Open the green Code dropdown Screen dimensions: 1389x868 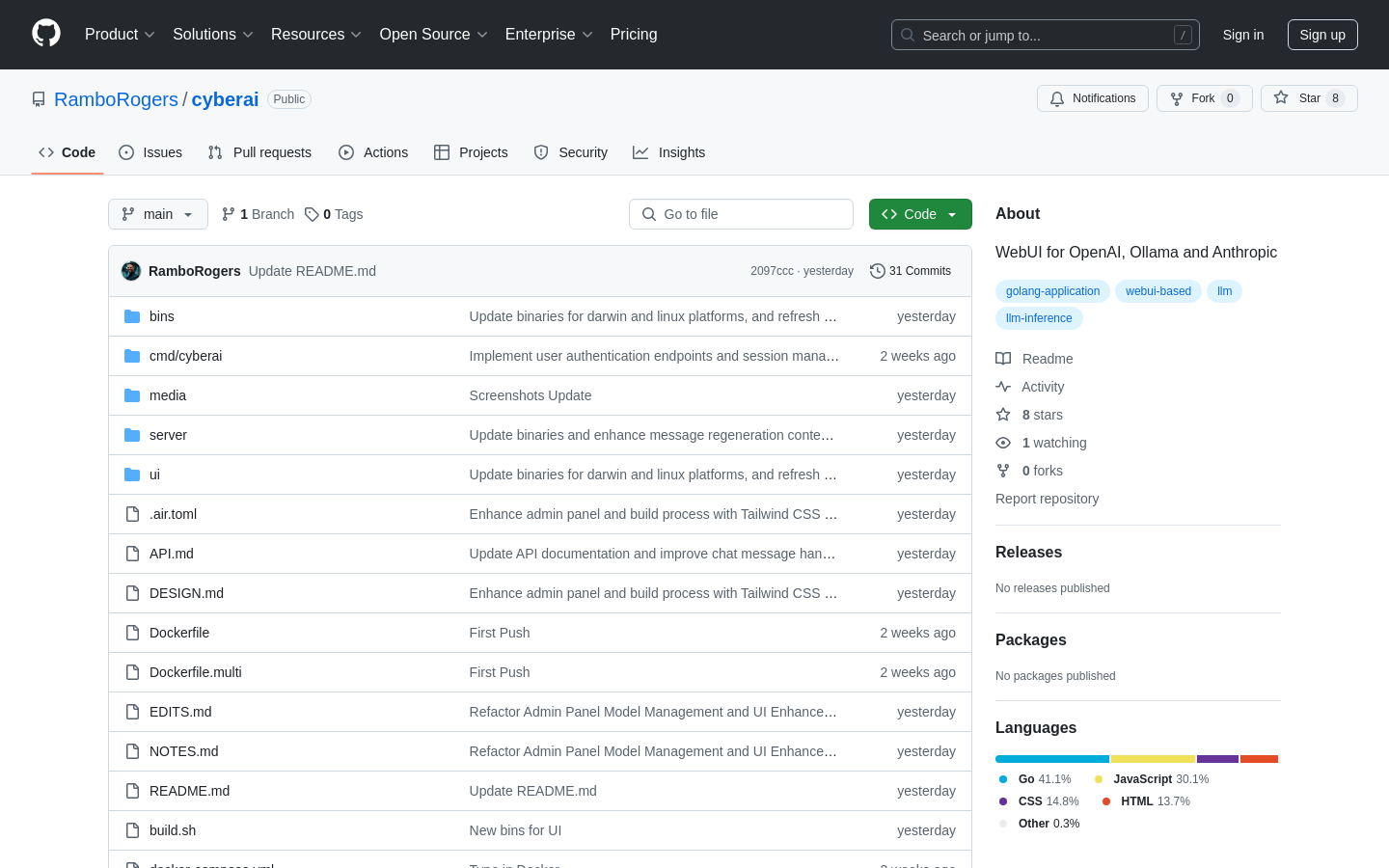[x=920, y=214]
